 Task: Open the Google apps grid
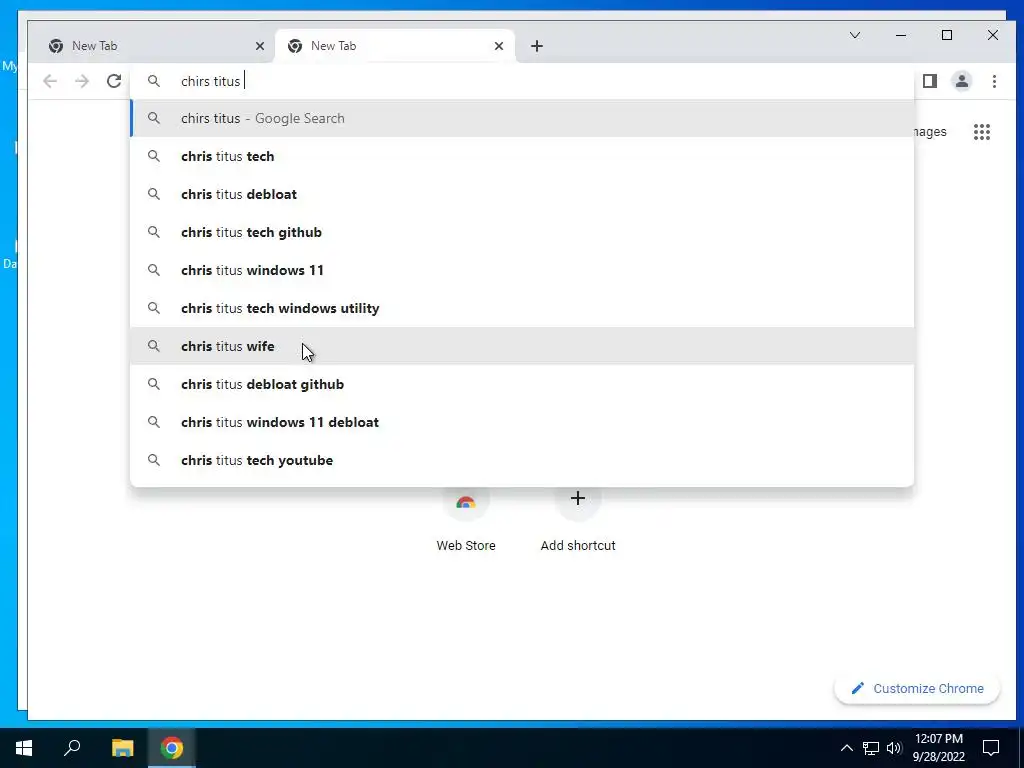pyautogui.click(x=982, y=132)
